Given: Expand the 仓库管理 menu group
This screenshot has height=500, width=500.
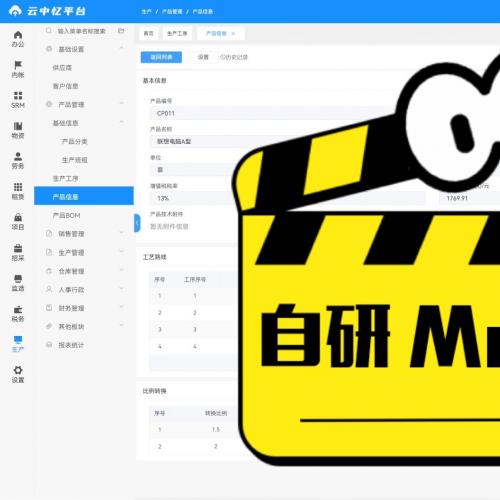Looking at the screenshot, I should 121,271.
